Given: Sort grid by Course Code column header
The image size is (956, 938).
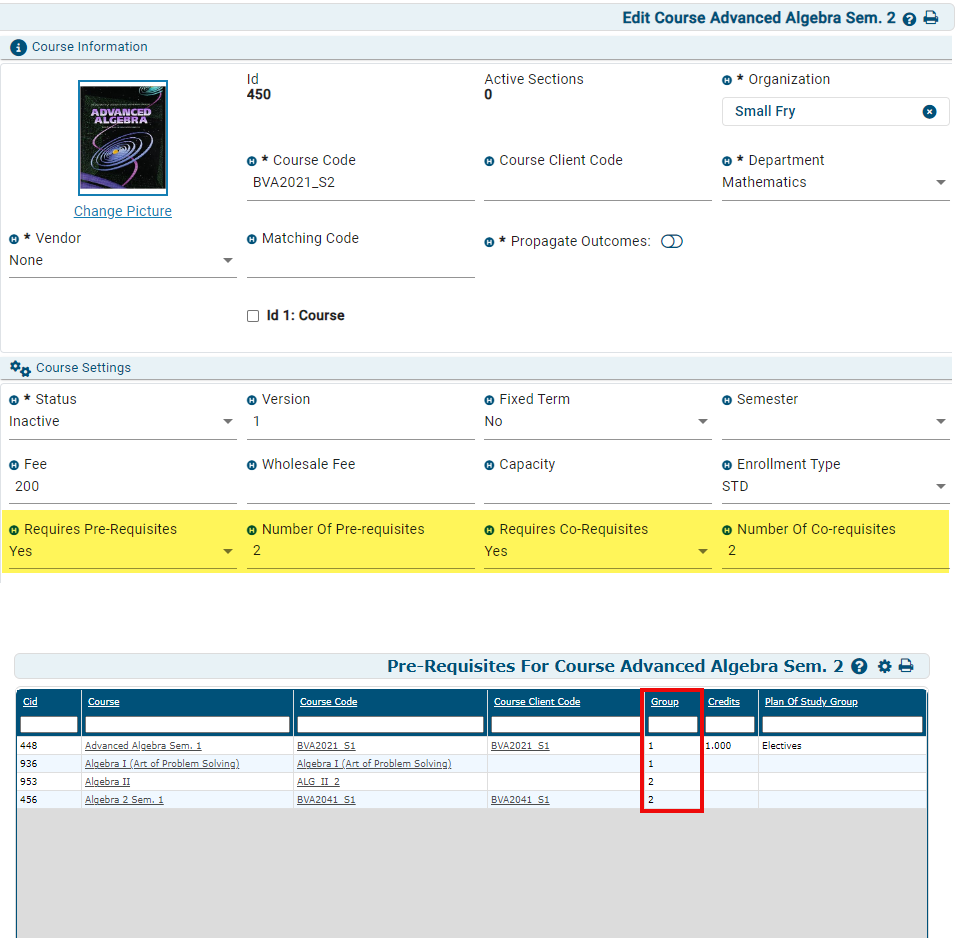Looking at the screenshot, I should tap(329, 702).
